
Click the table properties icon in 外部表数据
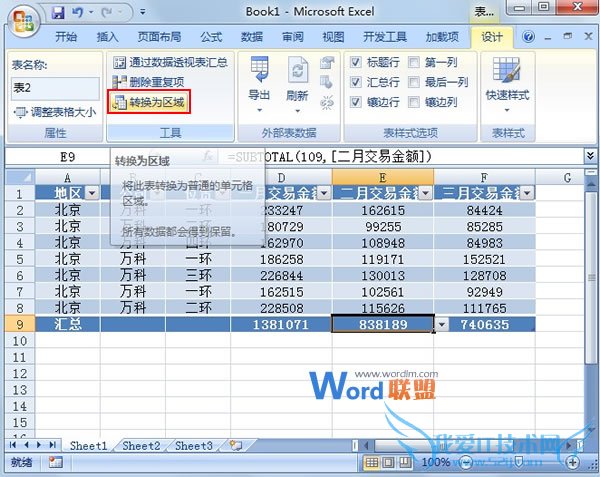[x=327, y=62]
